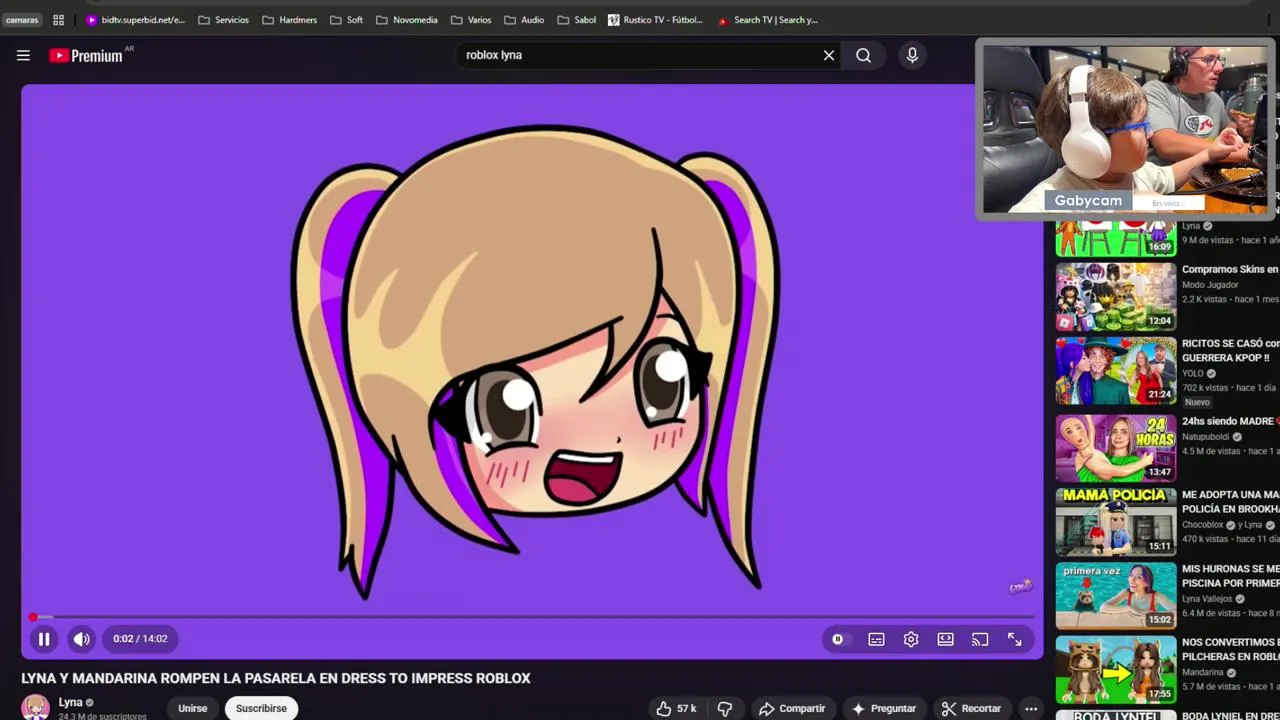Open the 21:24 YOLO video thumbnail
Screen dimensions: 1280x720
pos(1116,371)
